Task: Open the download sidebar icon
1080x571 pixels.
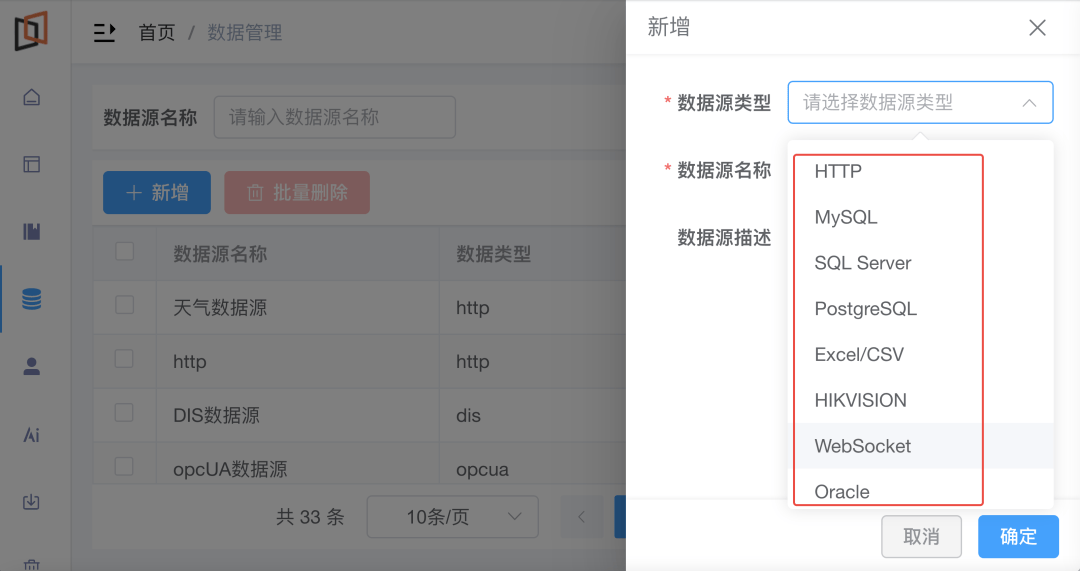Action: coord(32,502)
